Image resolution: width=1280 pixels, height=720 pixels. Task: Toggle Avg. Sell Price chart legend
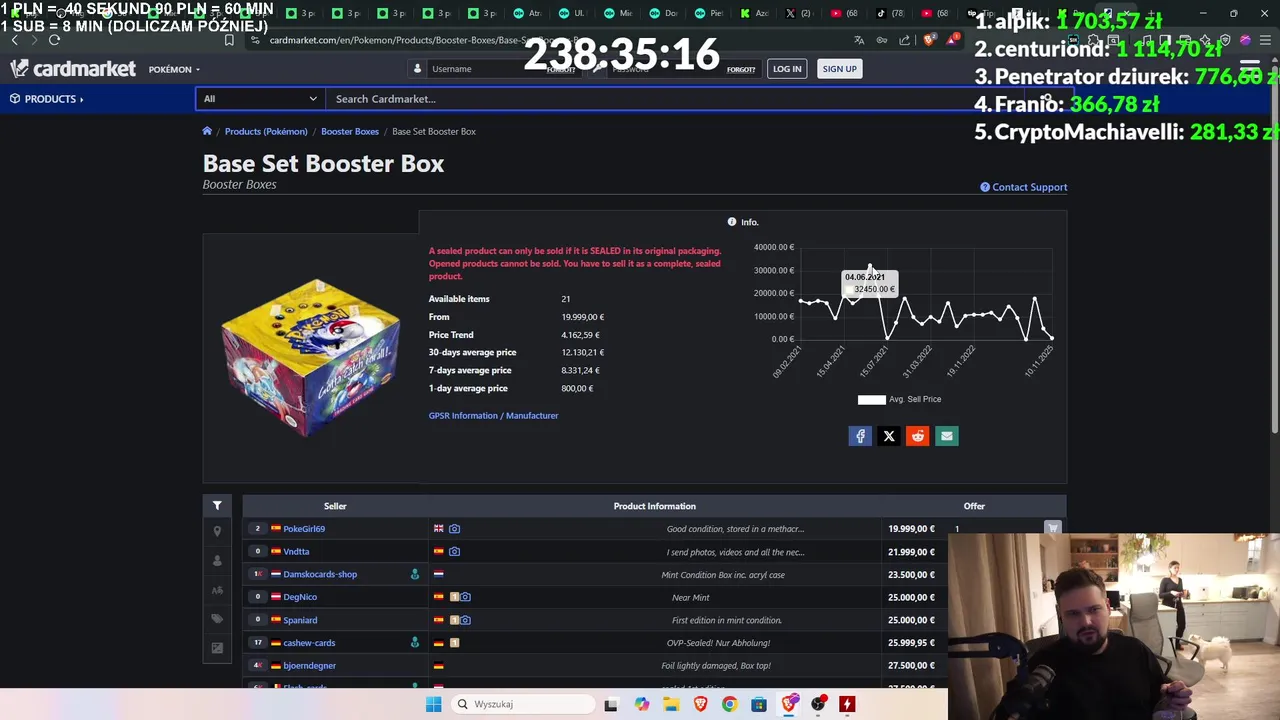pos(899,400)
